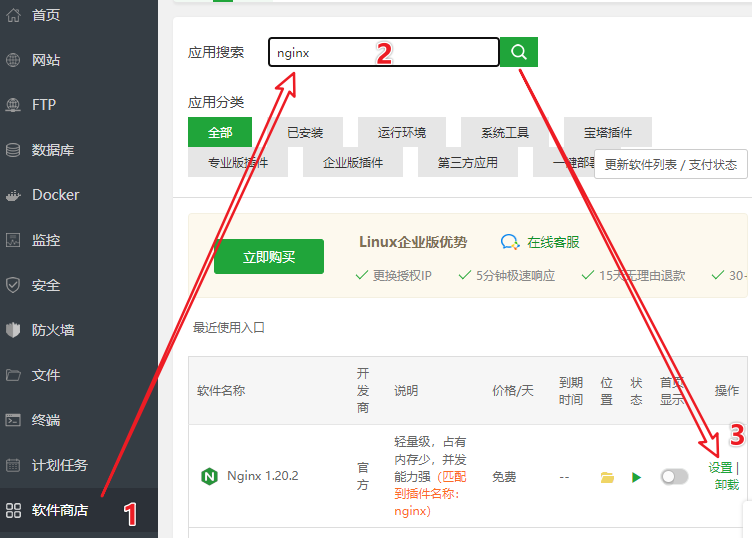Focus the 应用搜索 input field
This screenshot has height=538, width=752.
(x=384, y=52)
